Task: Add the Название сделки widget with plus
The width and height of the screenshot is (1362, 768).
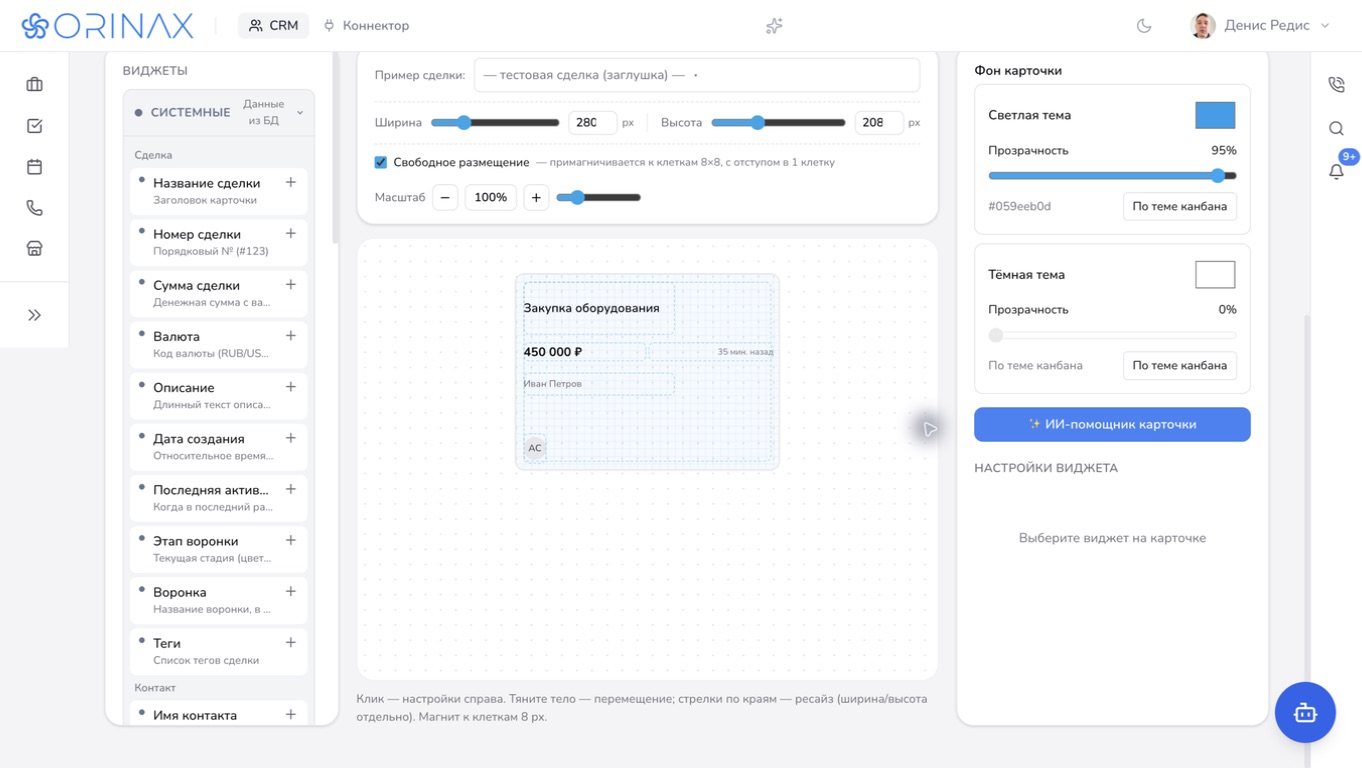Action: (291, 183)
